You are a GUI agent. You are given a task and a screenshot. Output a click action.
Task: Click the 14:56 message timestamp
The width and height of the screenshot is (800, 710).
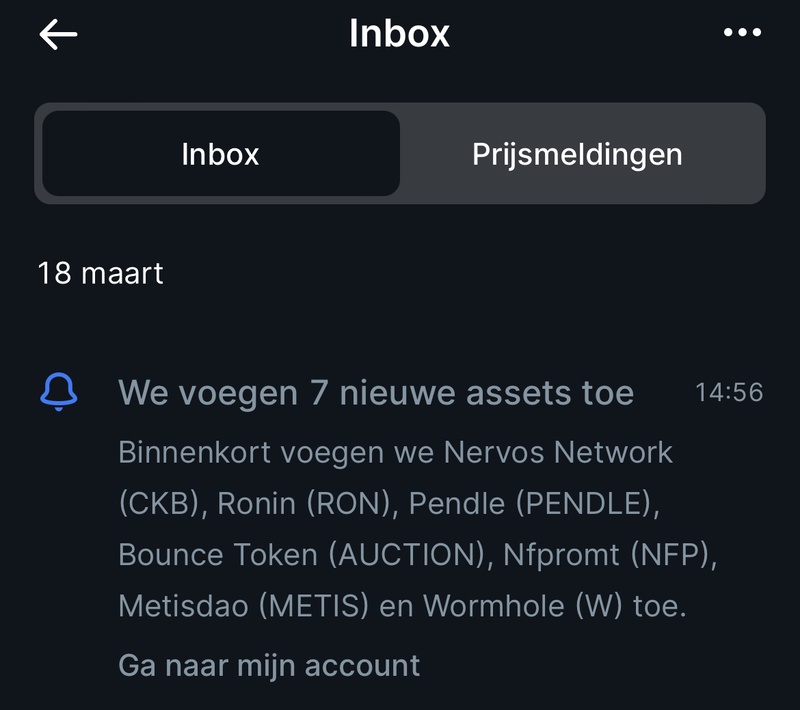tap(729, 393)
